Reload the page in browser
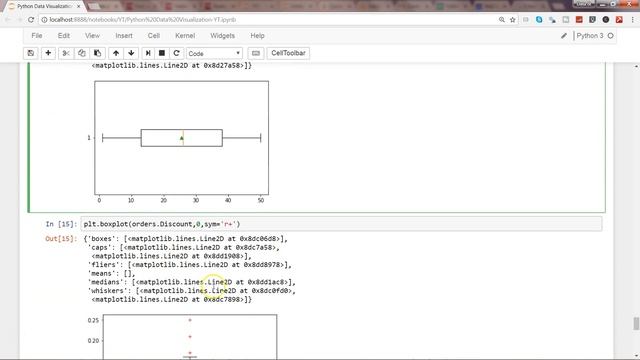The width and height of the screenshot is (640, 360). 31,20
